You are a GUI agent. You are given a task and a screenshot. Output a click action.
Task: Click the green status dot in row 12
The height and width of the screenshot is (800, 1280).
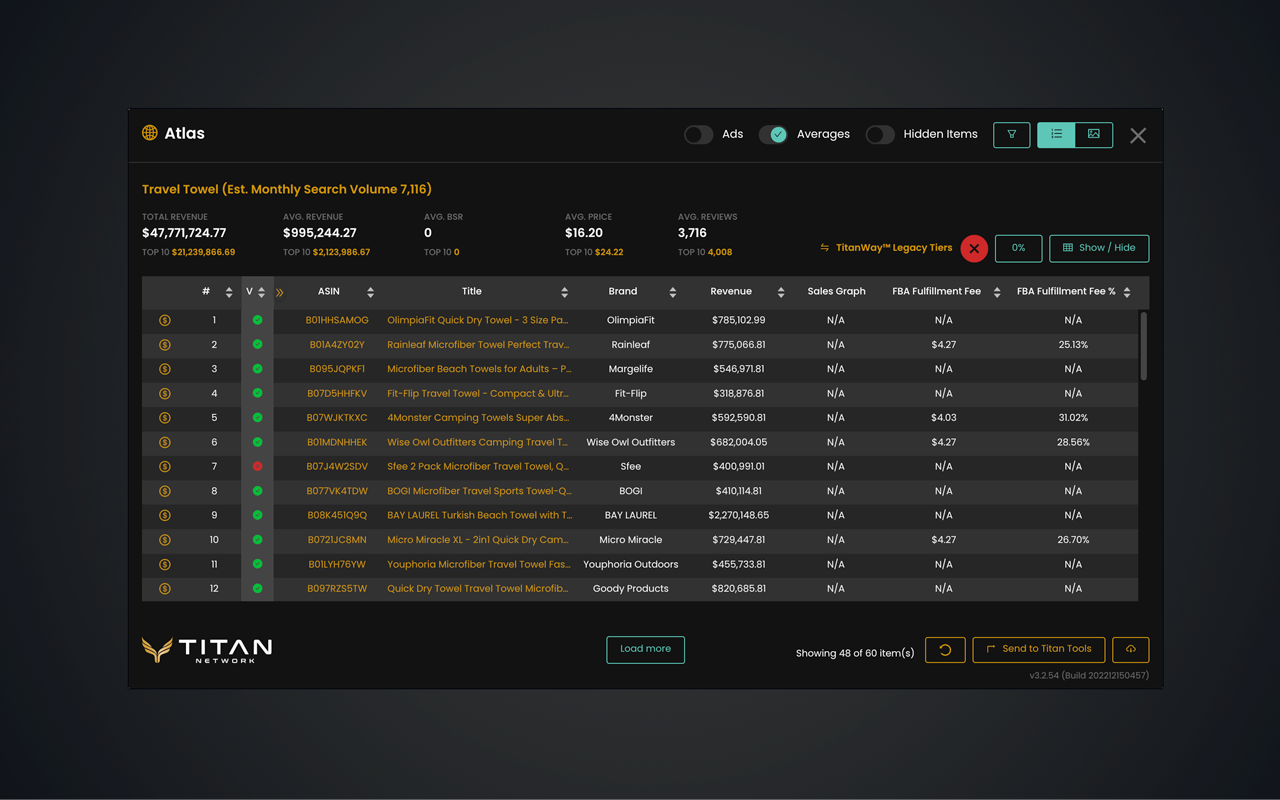tap(257, 589)
